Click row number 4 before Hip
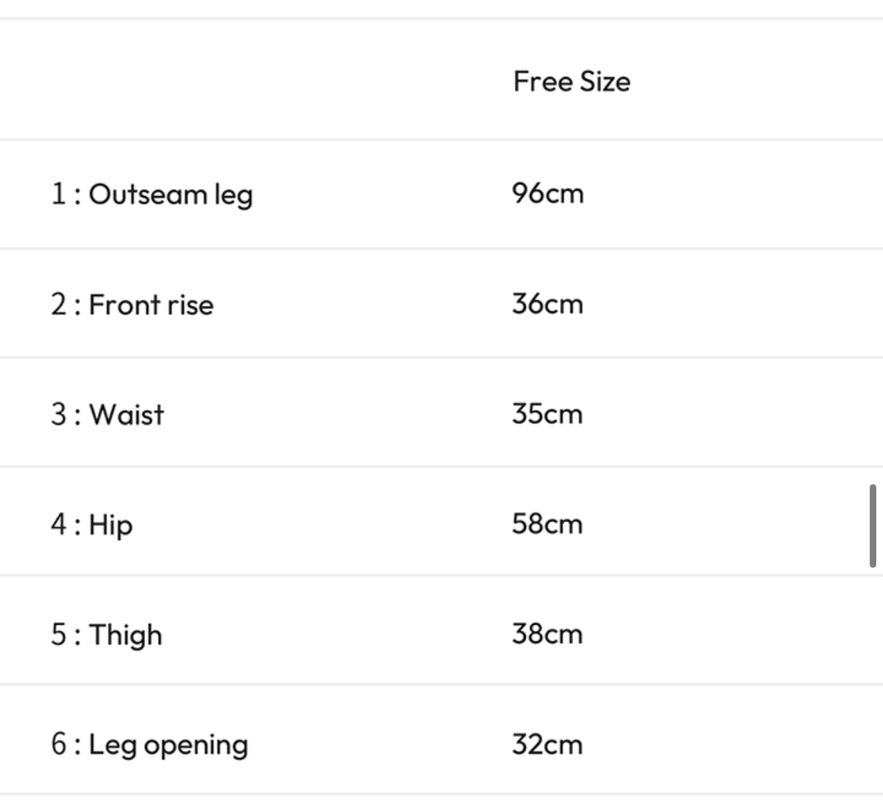 click(59, 524)
